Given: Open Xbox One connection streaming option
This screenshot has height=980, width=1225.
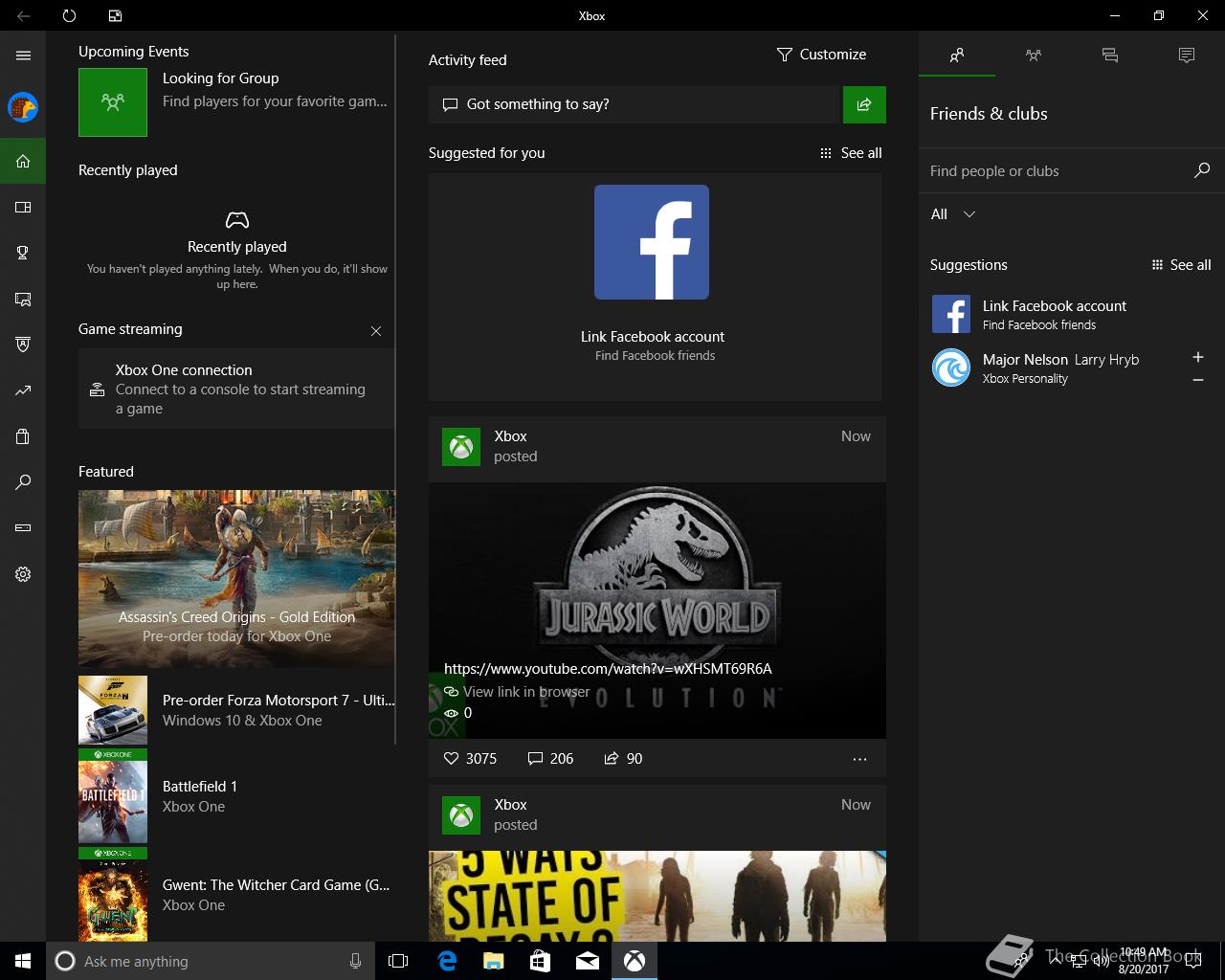Looking at the screenshot, I should pyautogui.click(x=235, y=389).
